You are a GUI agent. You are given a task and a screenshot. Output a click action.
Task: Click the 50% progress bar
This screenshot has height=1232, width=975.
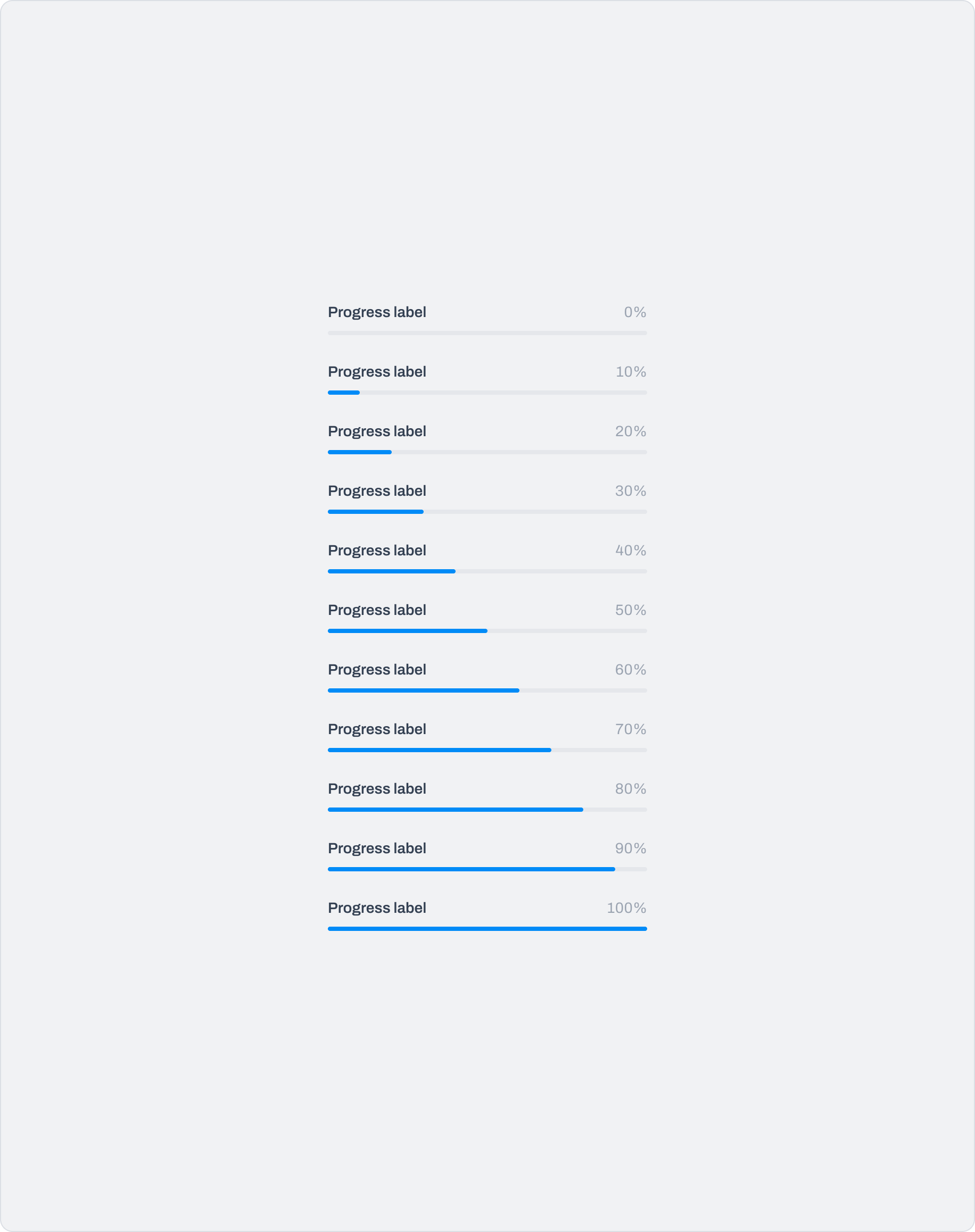[487, 631]
